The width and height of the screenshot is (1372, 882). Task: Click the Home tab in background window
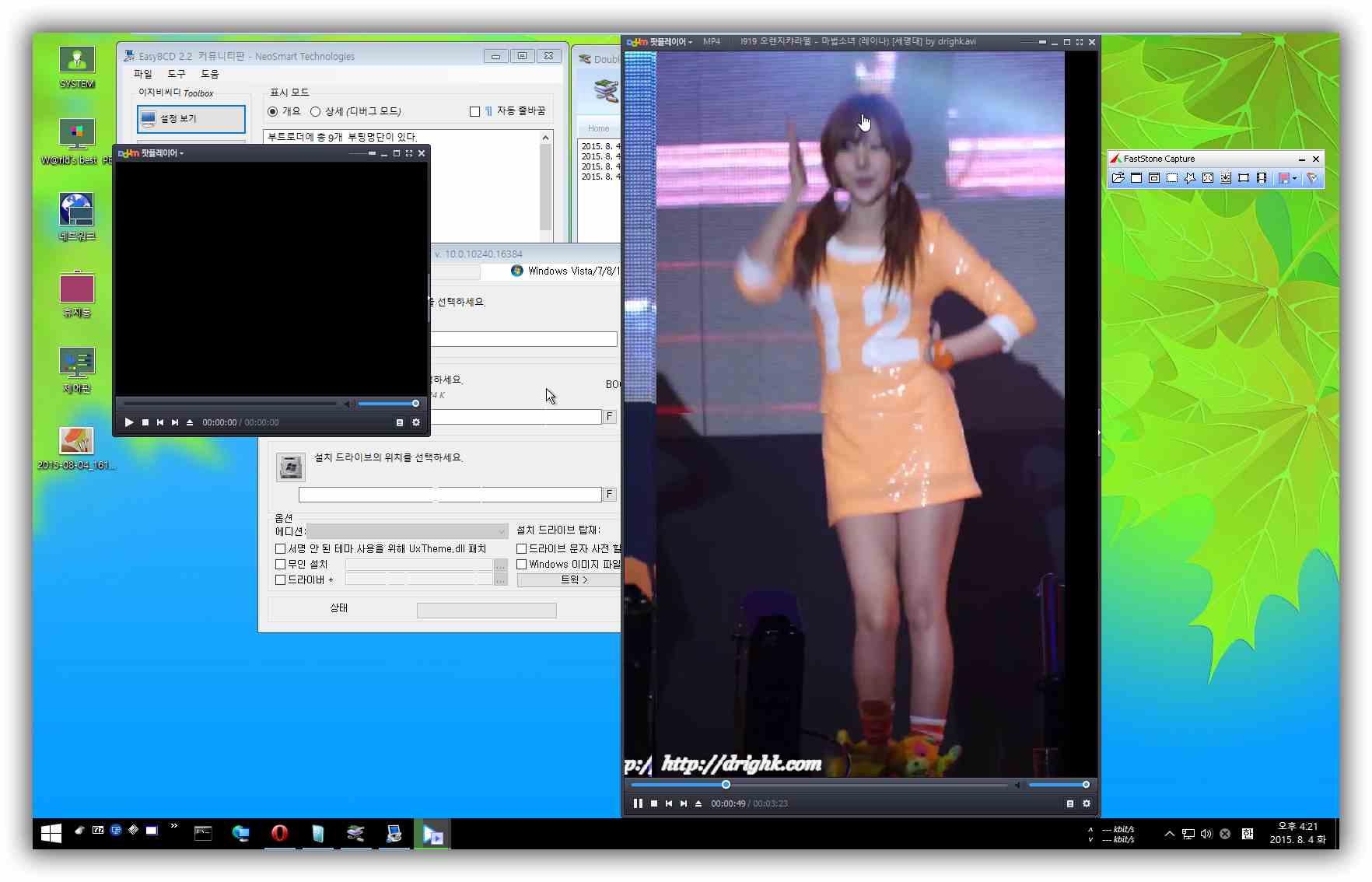(599, 128)
